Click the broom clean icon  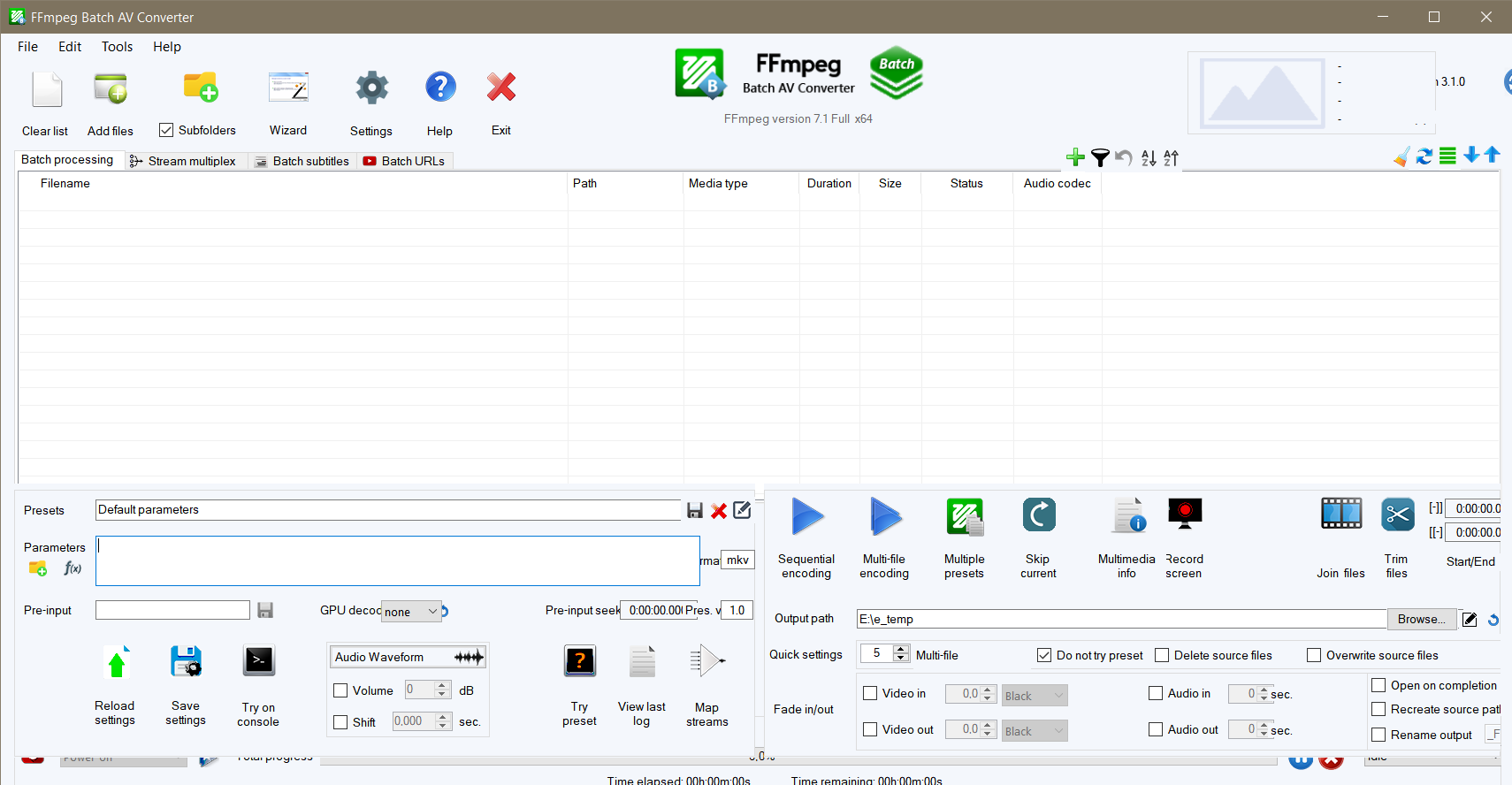coord(1401,156)
